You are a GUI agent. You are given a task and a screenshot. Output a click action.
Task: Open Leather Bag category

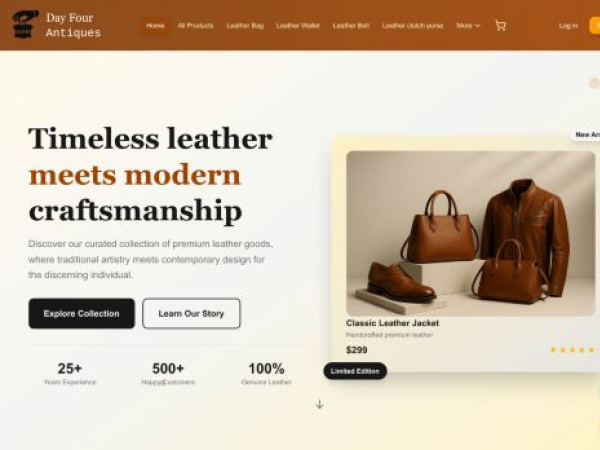[245, 26]
